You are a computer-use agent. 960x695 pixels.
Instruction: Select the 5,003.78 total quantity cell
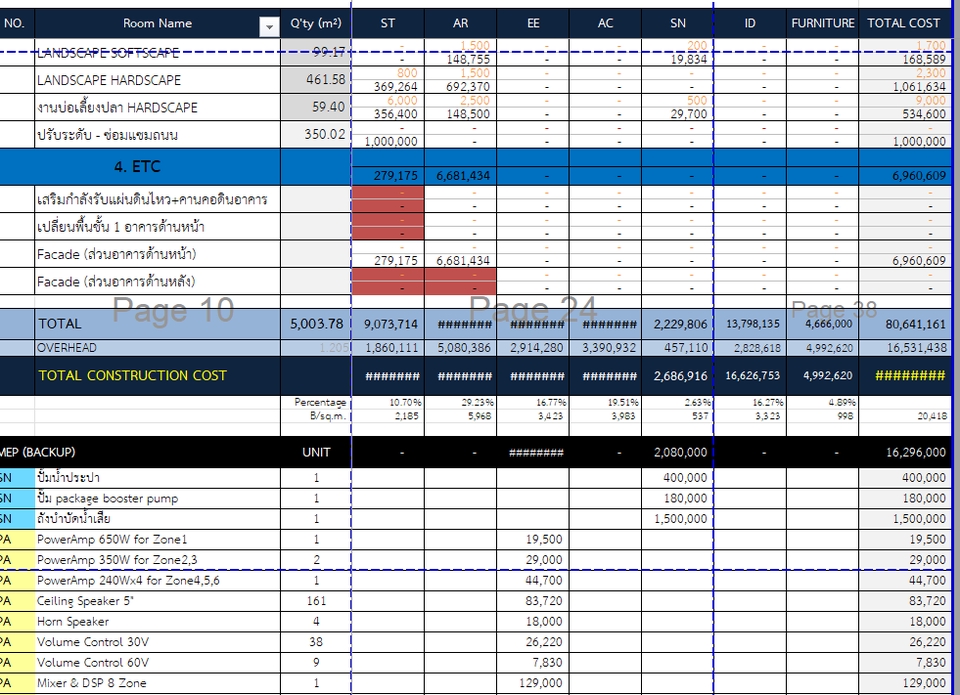[315, 324]
